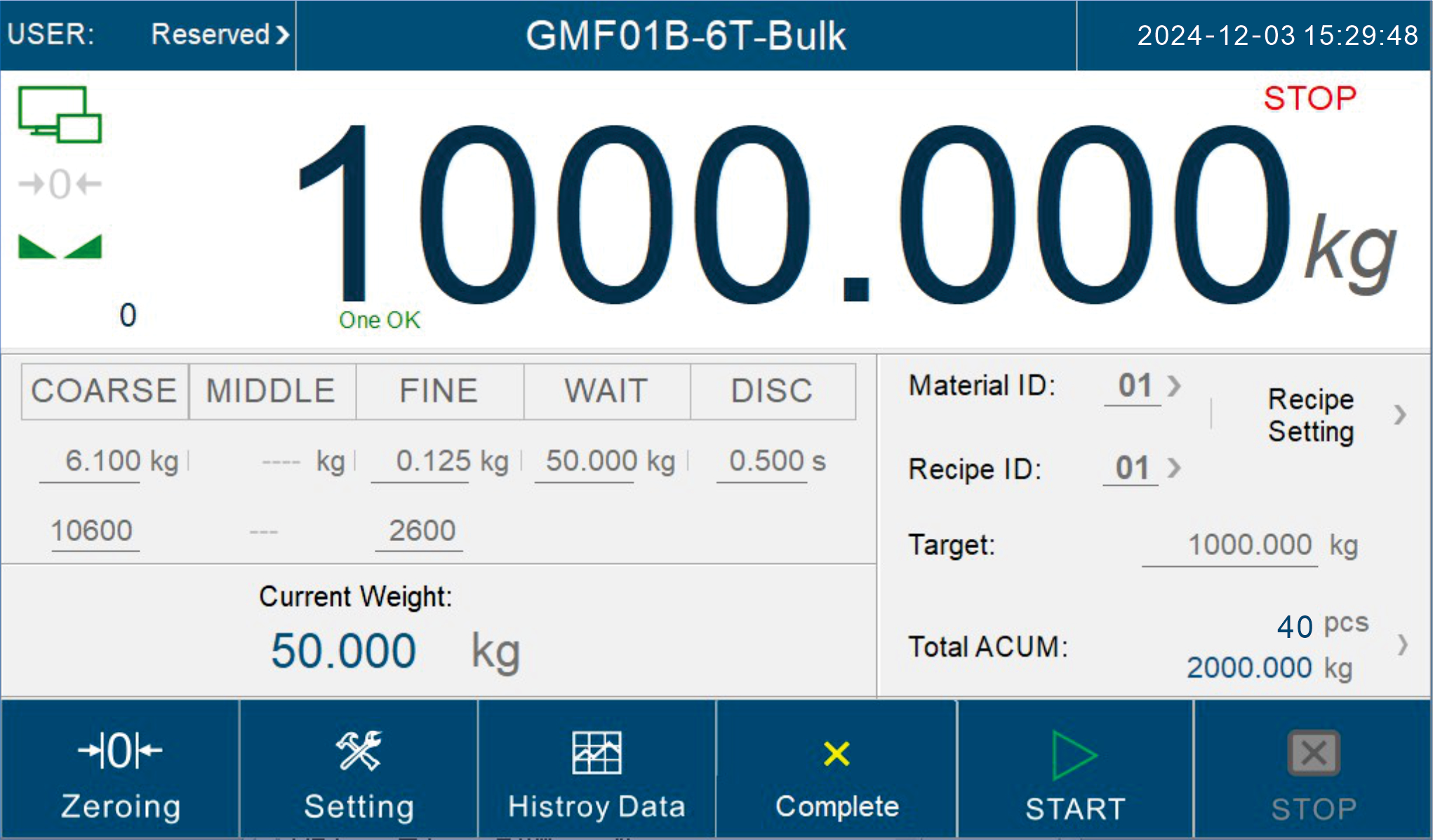
Task: Open the Histroy Data chart icon
Action: pos(596,753)
